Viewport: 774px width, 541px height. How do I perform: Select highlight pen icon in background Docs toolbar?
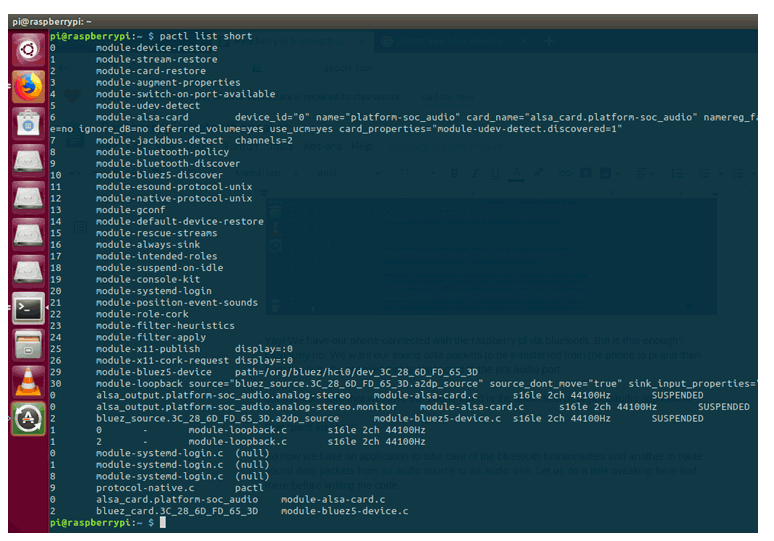click(x=538, y=173)
